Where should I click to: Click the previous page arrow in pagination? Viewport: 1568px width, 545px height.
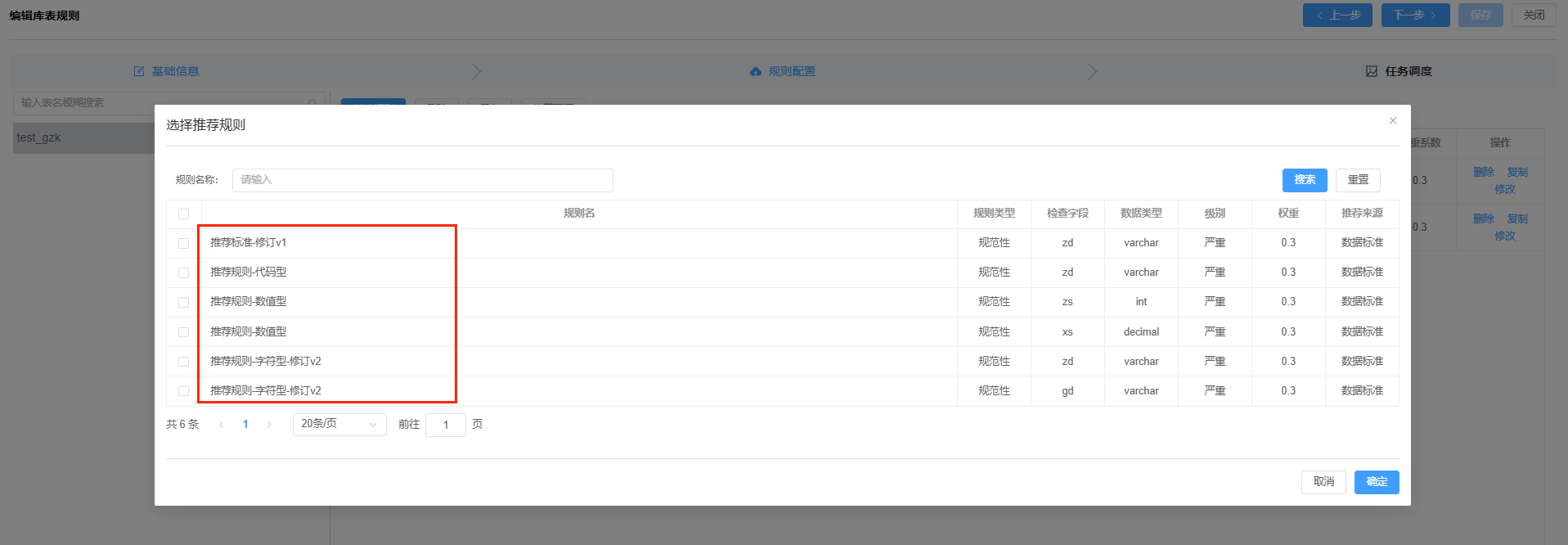221,425
